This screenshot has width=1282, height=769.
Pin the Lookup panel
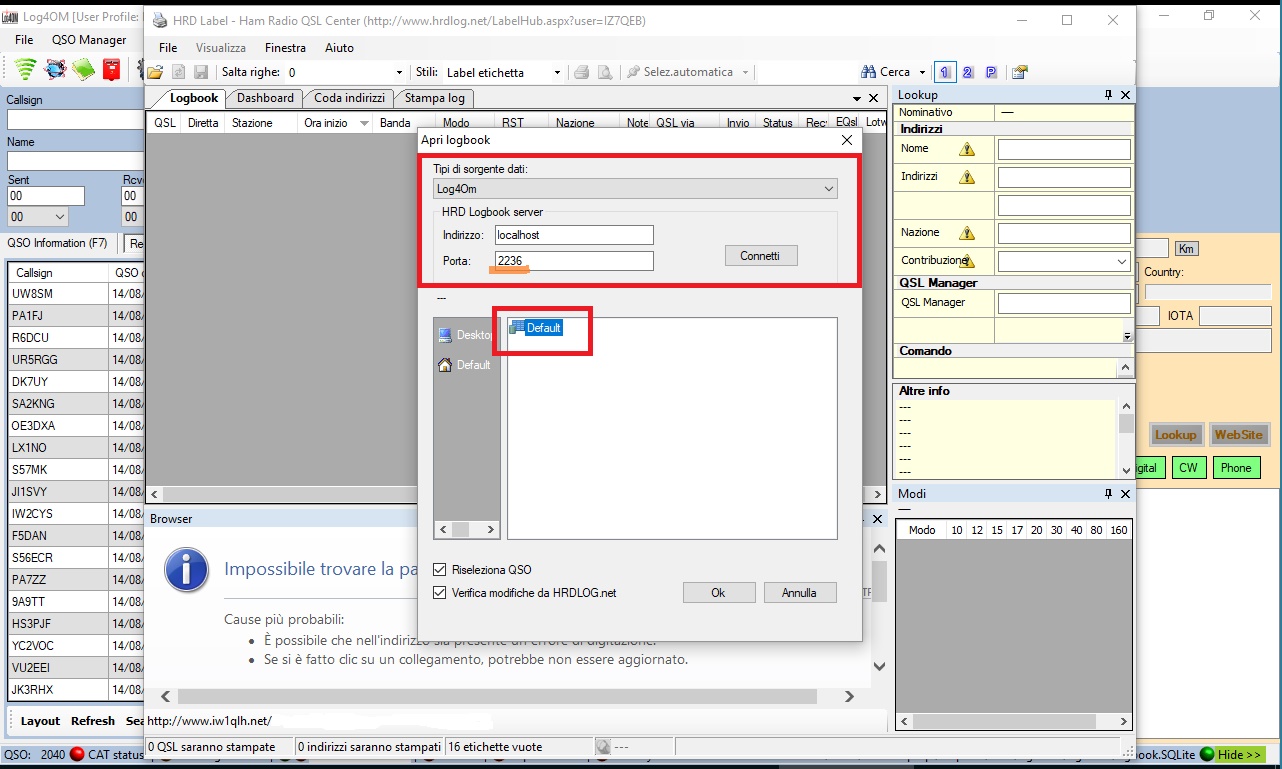[1108, 95]
